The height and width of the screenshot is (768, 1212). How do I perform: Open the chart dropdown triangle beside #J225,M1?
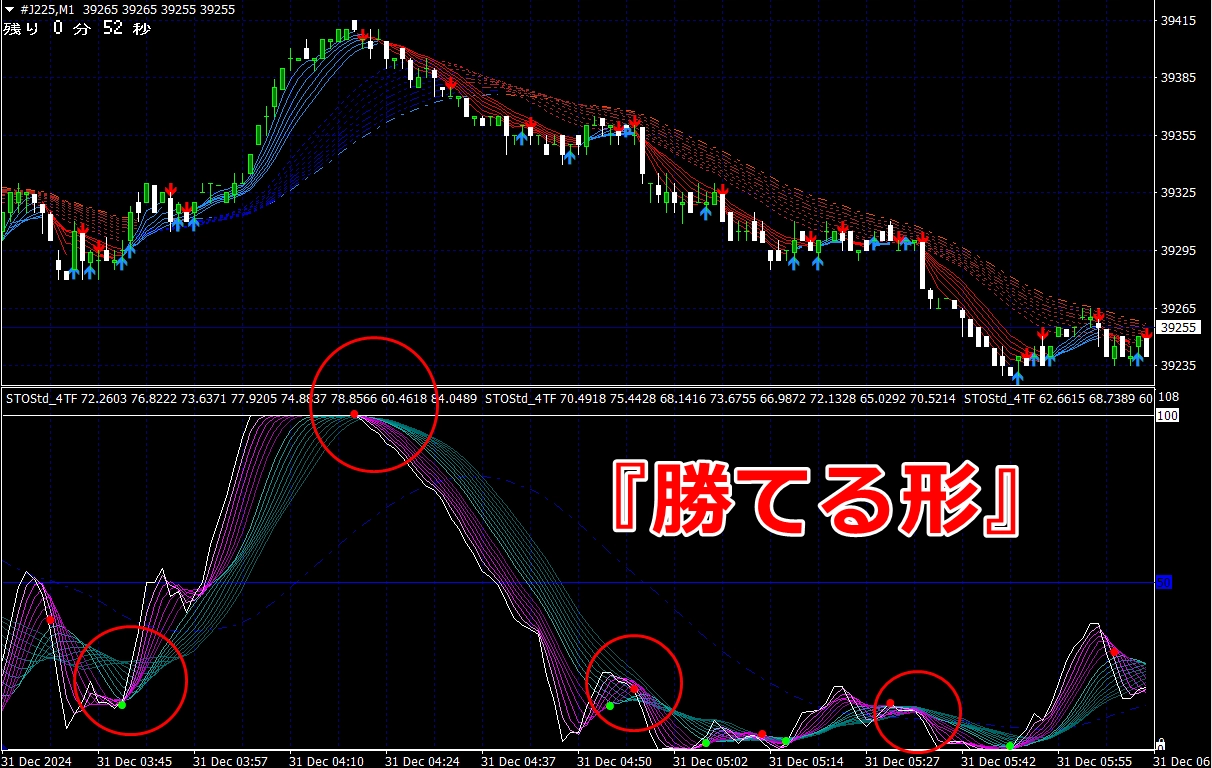point(9,9)
